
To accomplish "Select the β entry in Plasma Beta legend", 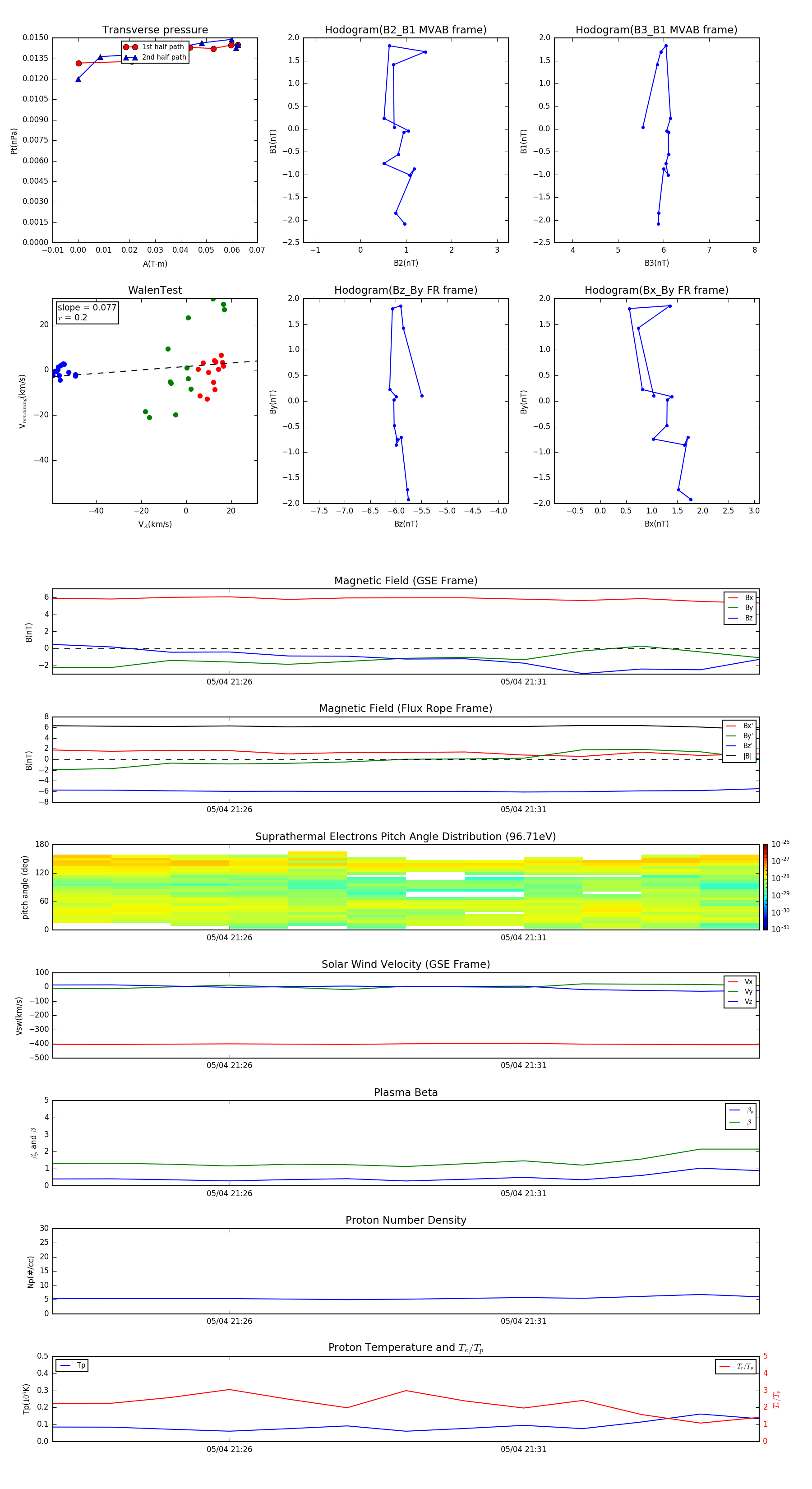I will coord(742,1123).
